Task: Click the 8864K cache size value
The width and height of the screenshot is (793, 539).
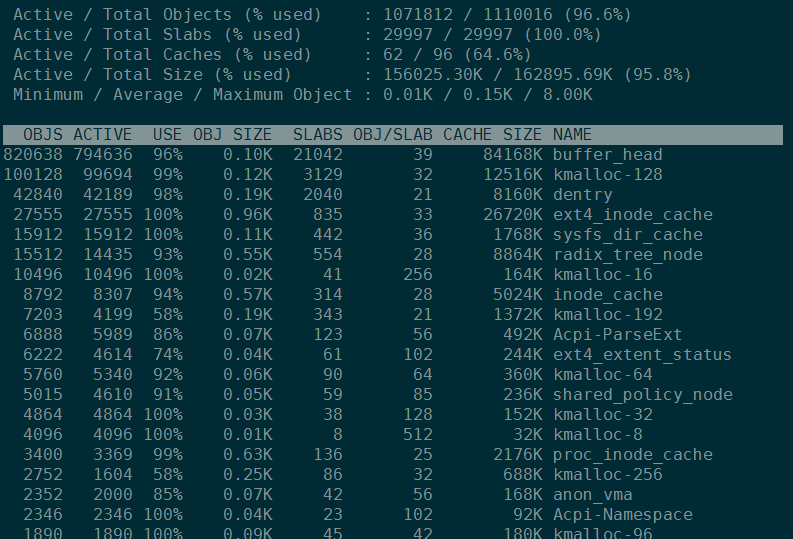Action: [517, 254]
